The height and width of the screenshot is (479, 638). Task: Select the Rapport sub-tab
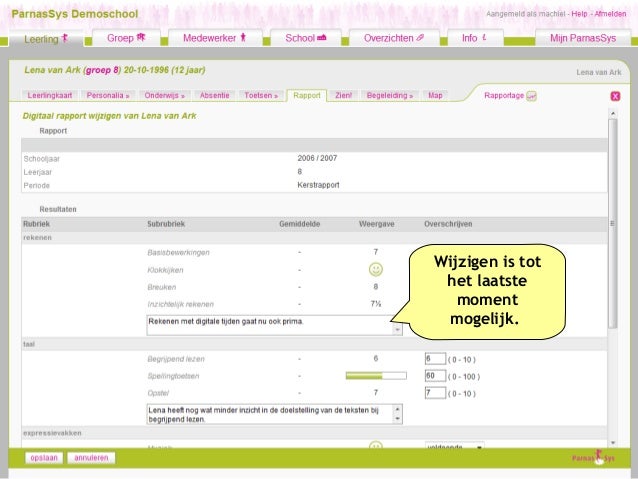(x=306, y=95)
